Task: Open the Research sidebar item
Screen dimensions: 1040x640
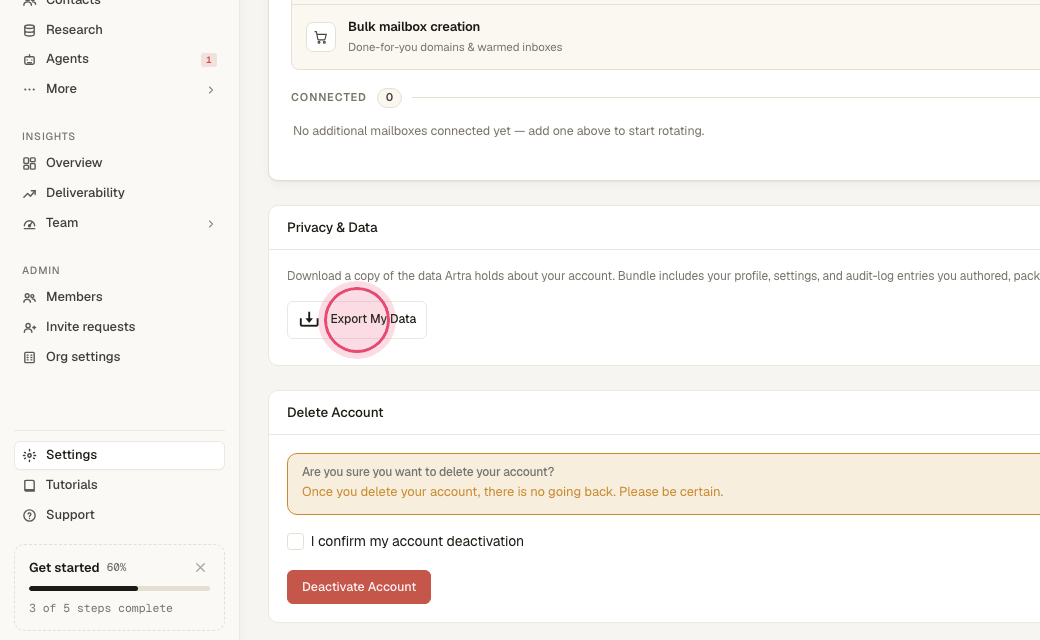Action: [x=119, y=30]
